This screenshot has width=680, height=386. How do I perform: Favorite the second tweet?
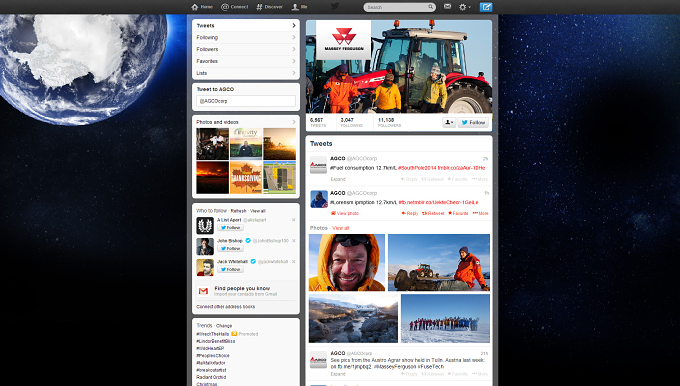coord(458,213)
